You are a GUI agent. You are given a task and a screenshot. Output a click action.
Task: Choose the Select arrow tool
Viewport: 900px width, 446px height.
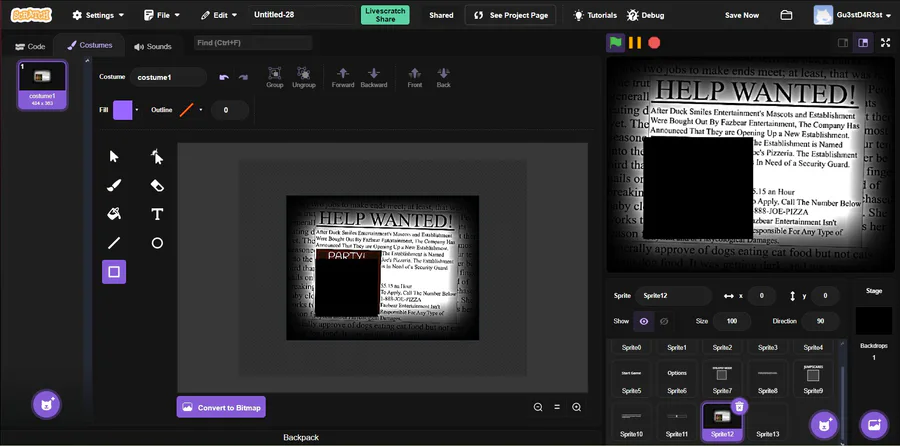point(114,156)
